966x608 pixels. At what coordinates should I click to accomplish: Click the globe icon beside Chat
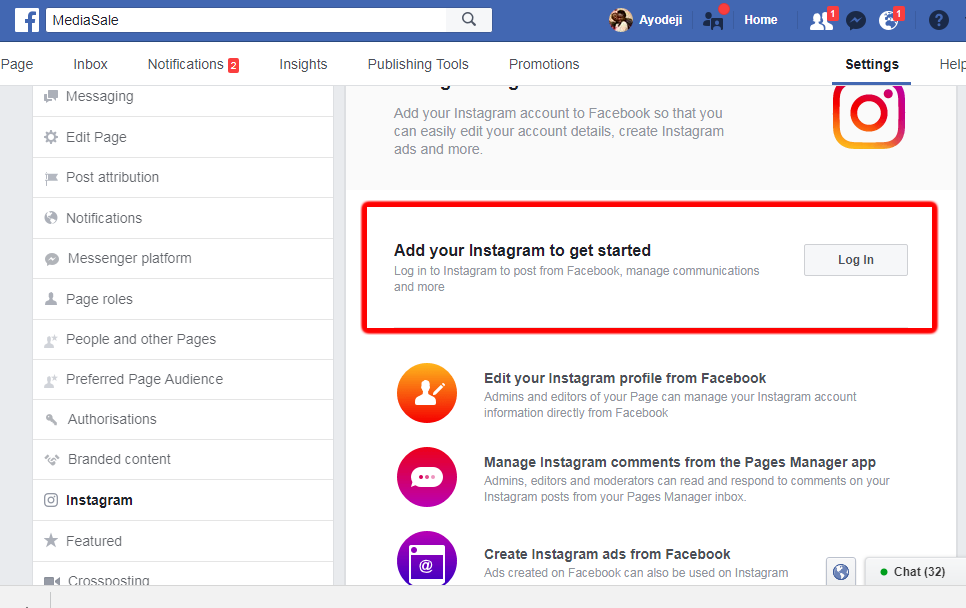(841, 572)
